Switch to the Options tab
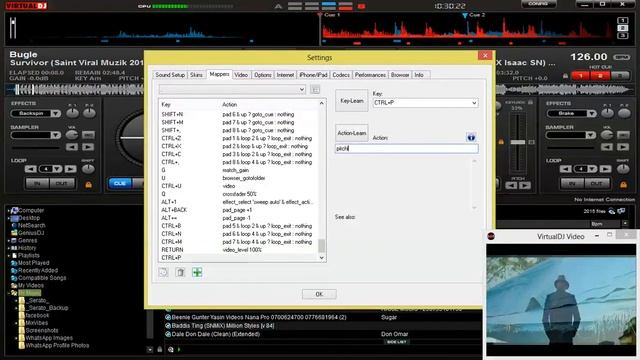640x360 pixels. pyautogui.click(x=262, y=75)
